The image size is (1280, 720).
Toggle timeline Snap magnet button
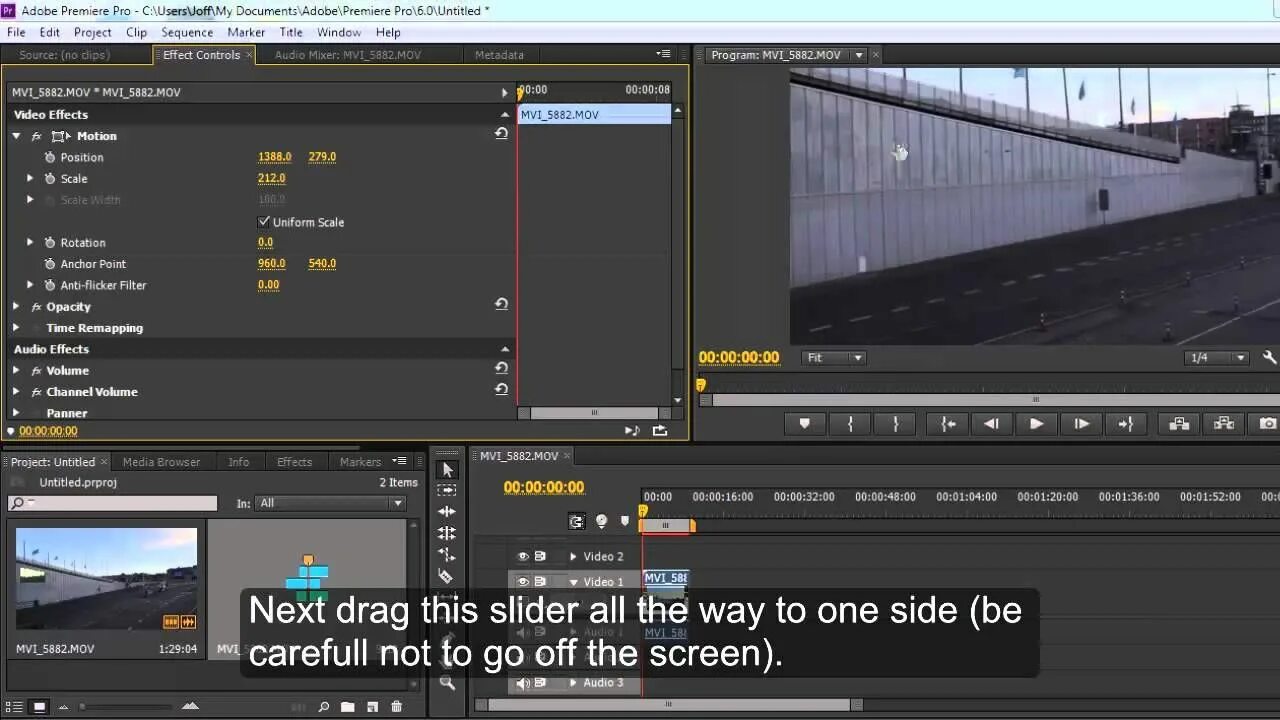click(577, 521)
